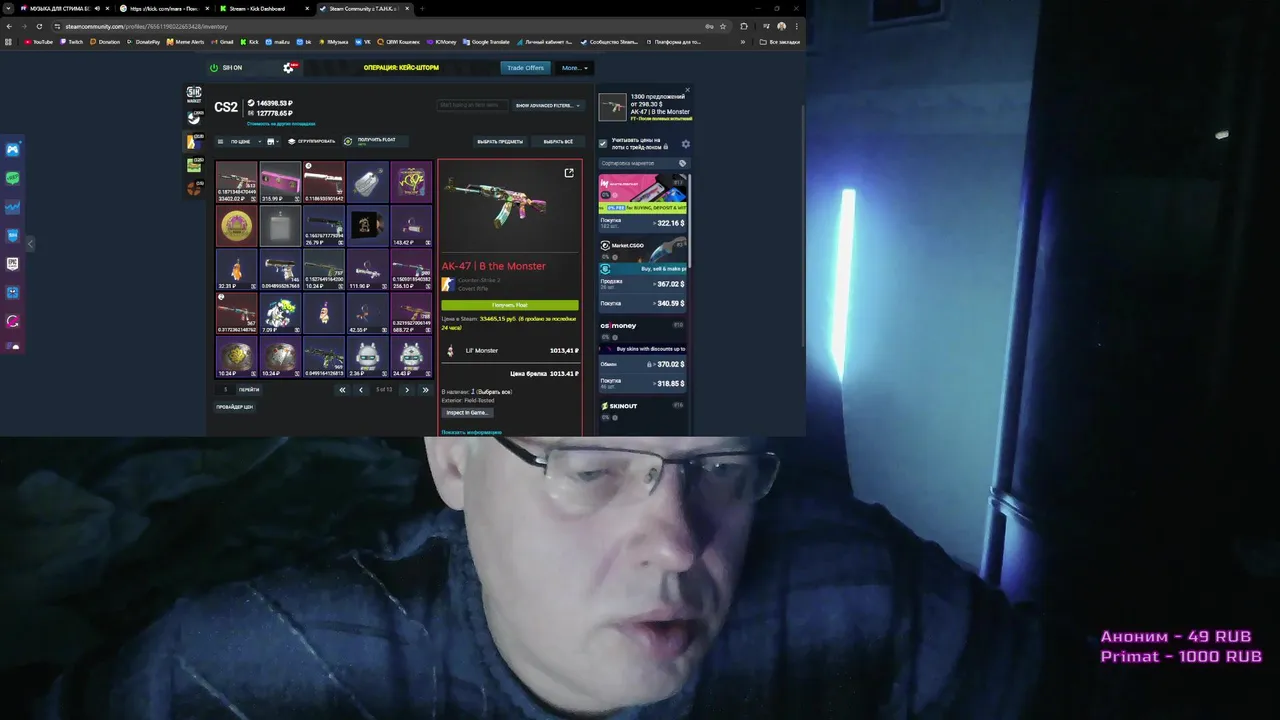Select the music kit disc item

(367, 226)
